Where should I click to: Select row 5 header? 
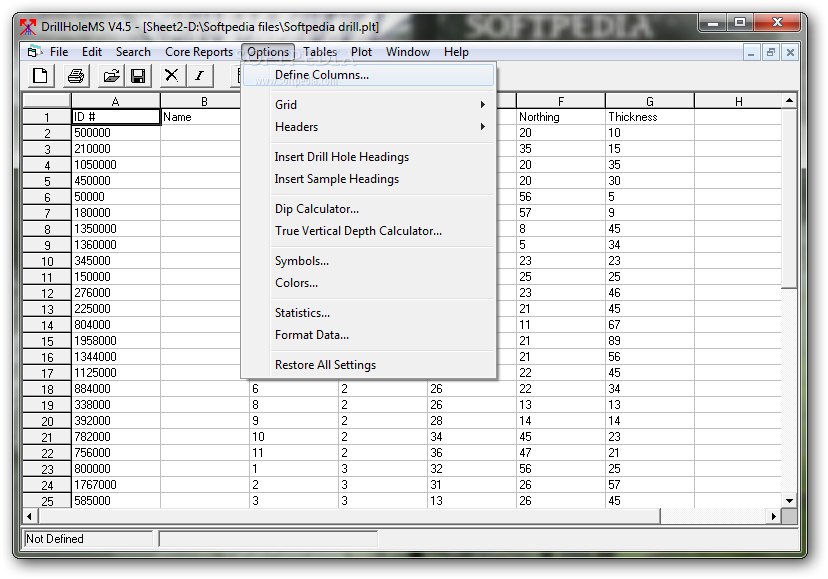pyautogui.click(x=47, y=181)
